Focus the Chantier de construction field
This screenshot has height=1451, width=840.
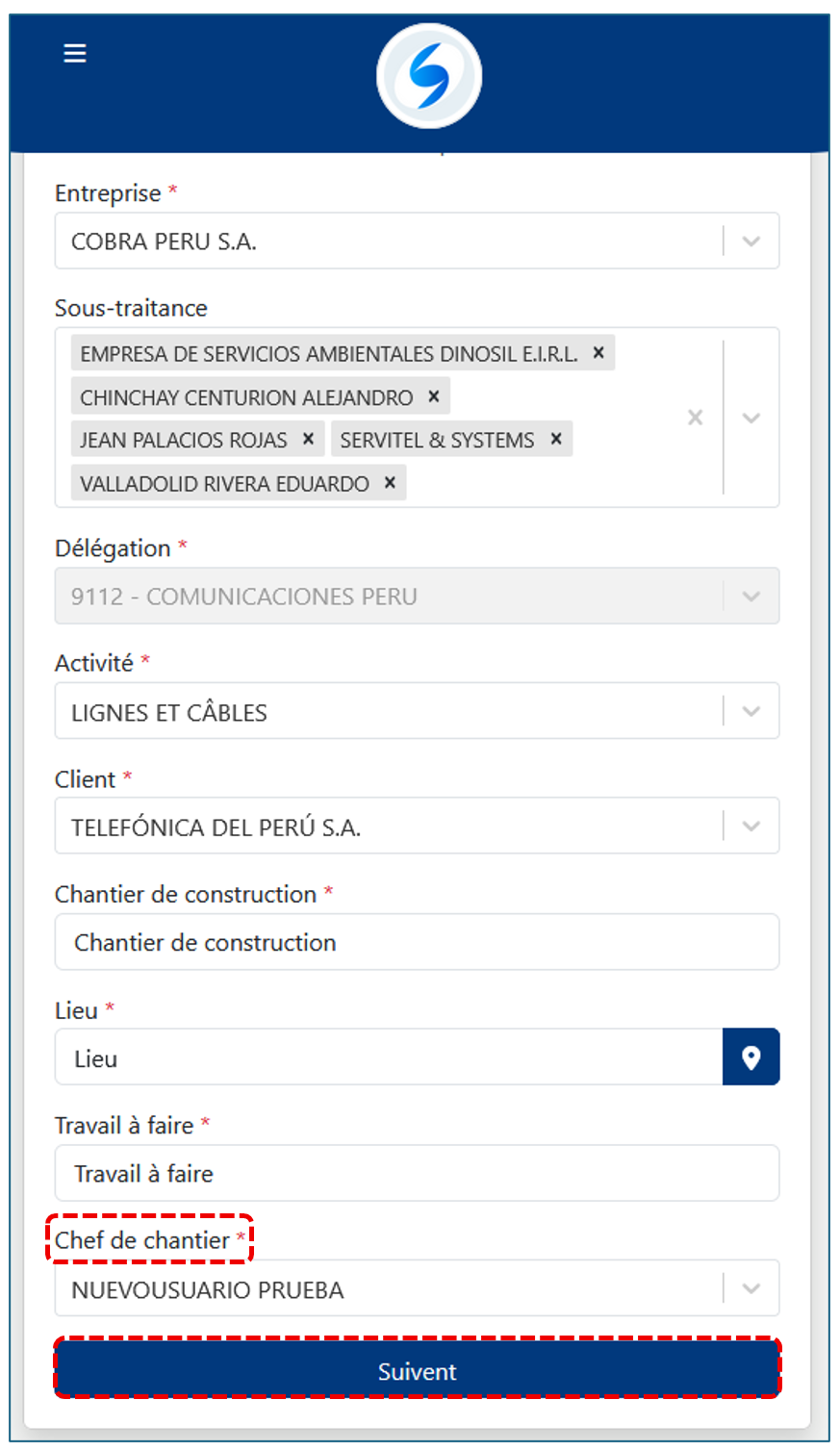pyautogui.click(x=417, y=942)
